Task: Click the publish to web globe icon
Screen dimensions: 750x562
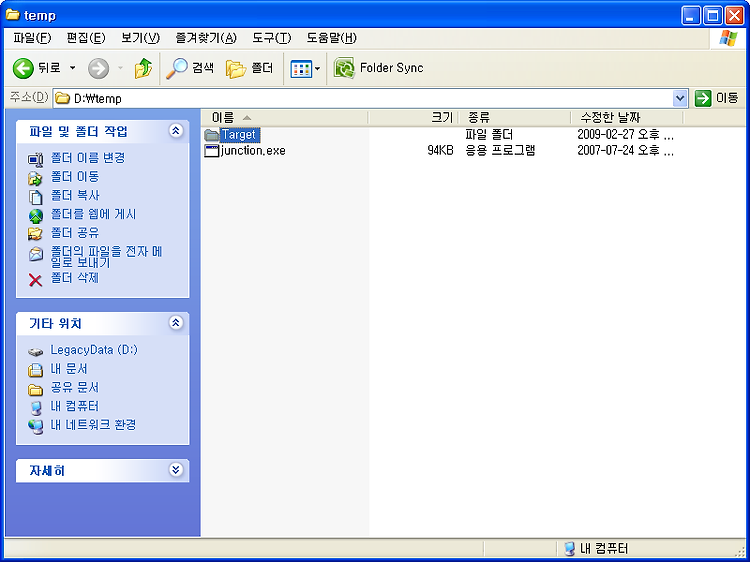Action: click(x=35, y=216)
